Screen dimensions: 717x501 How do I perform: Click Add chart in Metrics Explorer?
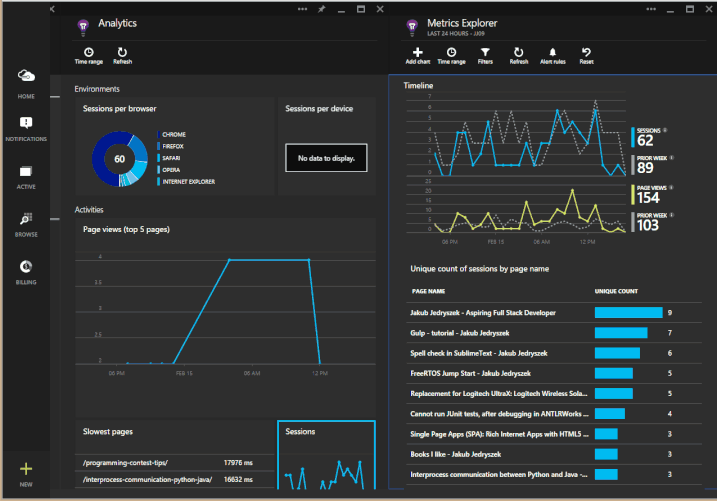pyautogui.click(x=417, y=54)
